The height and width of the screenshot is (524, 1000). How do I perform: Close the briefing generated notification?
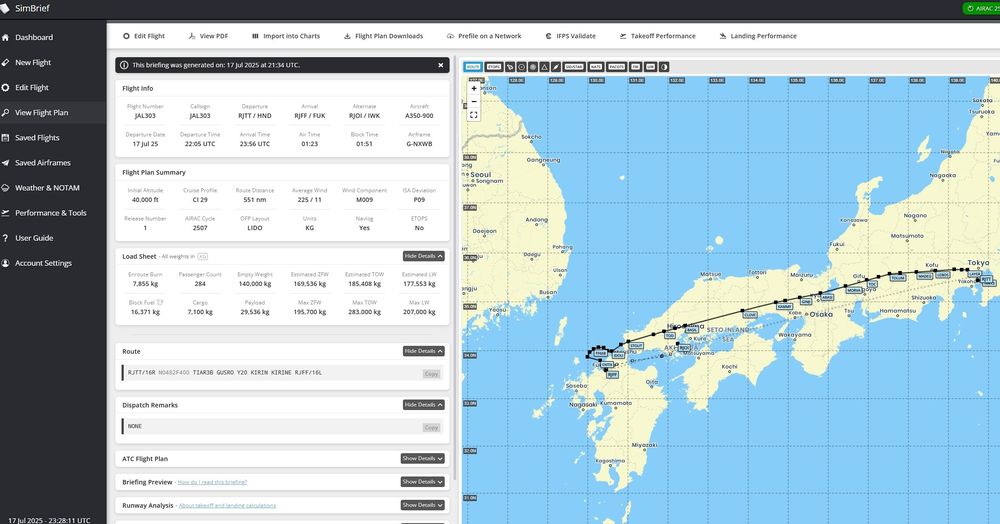pos(440,65)
